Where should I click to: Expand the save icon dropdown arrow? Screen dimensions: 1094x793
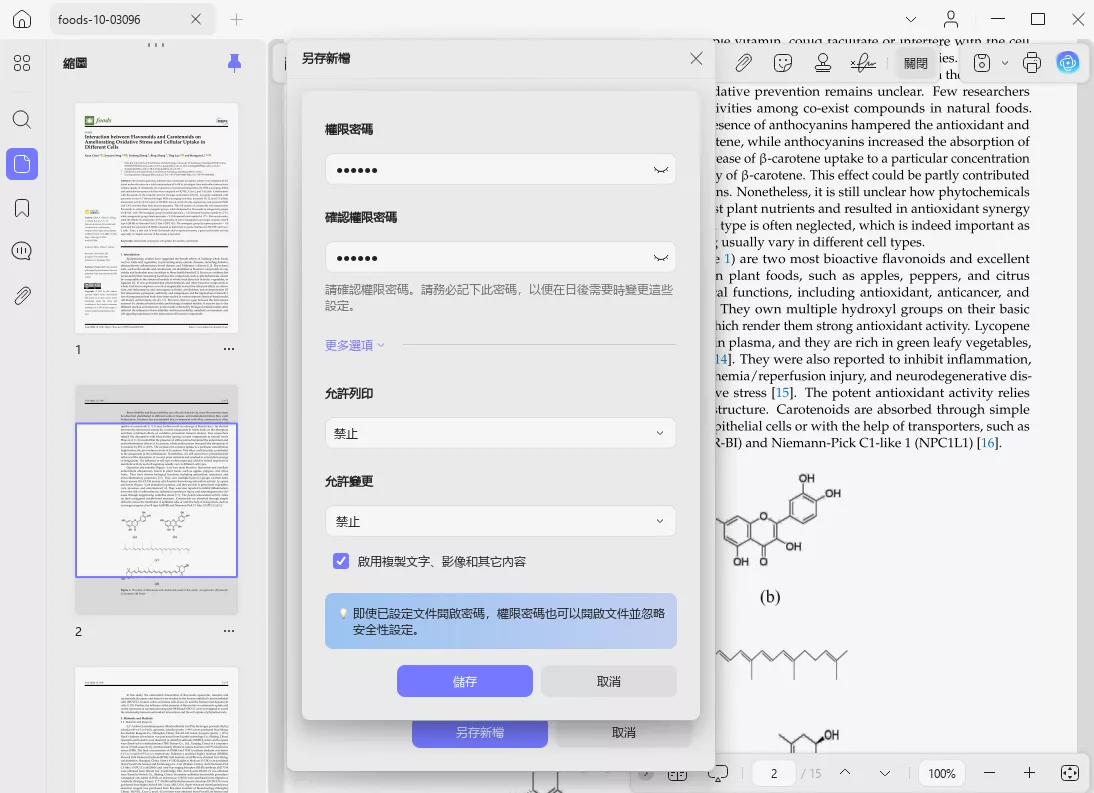pyautogui.click(x=1005, y=63)
